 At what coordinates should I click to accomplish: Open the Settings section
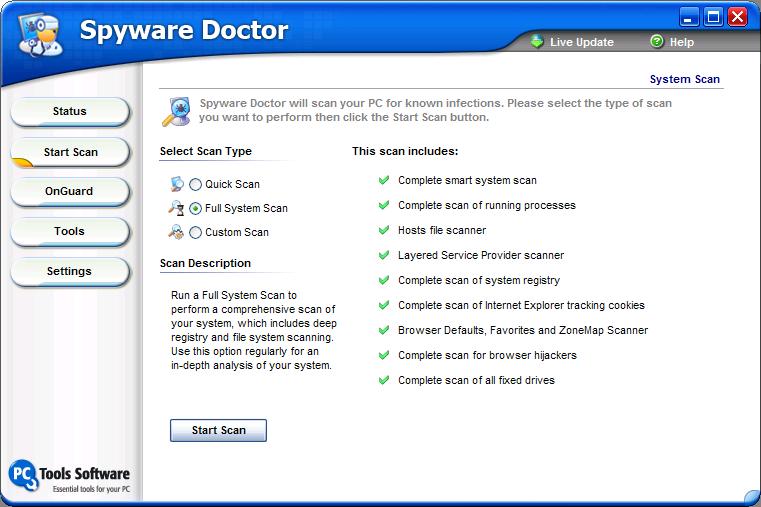(70, 272)
